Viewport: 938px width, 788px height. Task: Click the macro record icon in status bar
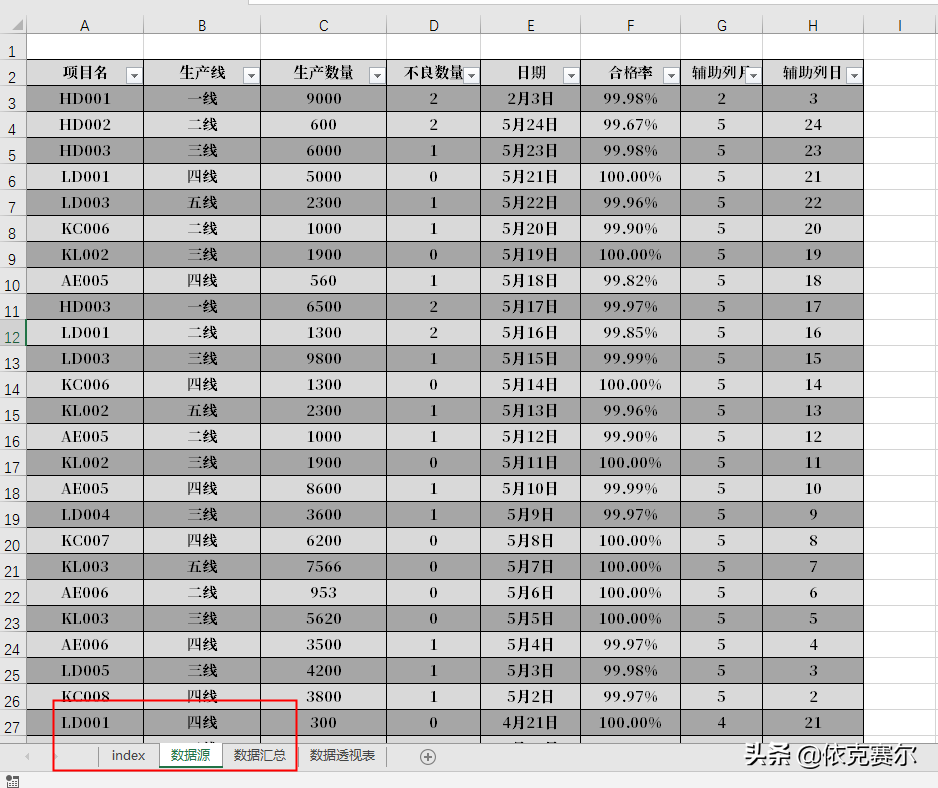click(x=13, y=781)
